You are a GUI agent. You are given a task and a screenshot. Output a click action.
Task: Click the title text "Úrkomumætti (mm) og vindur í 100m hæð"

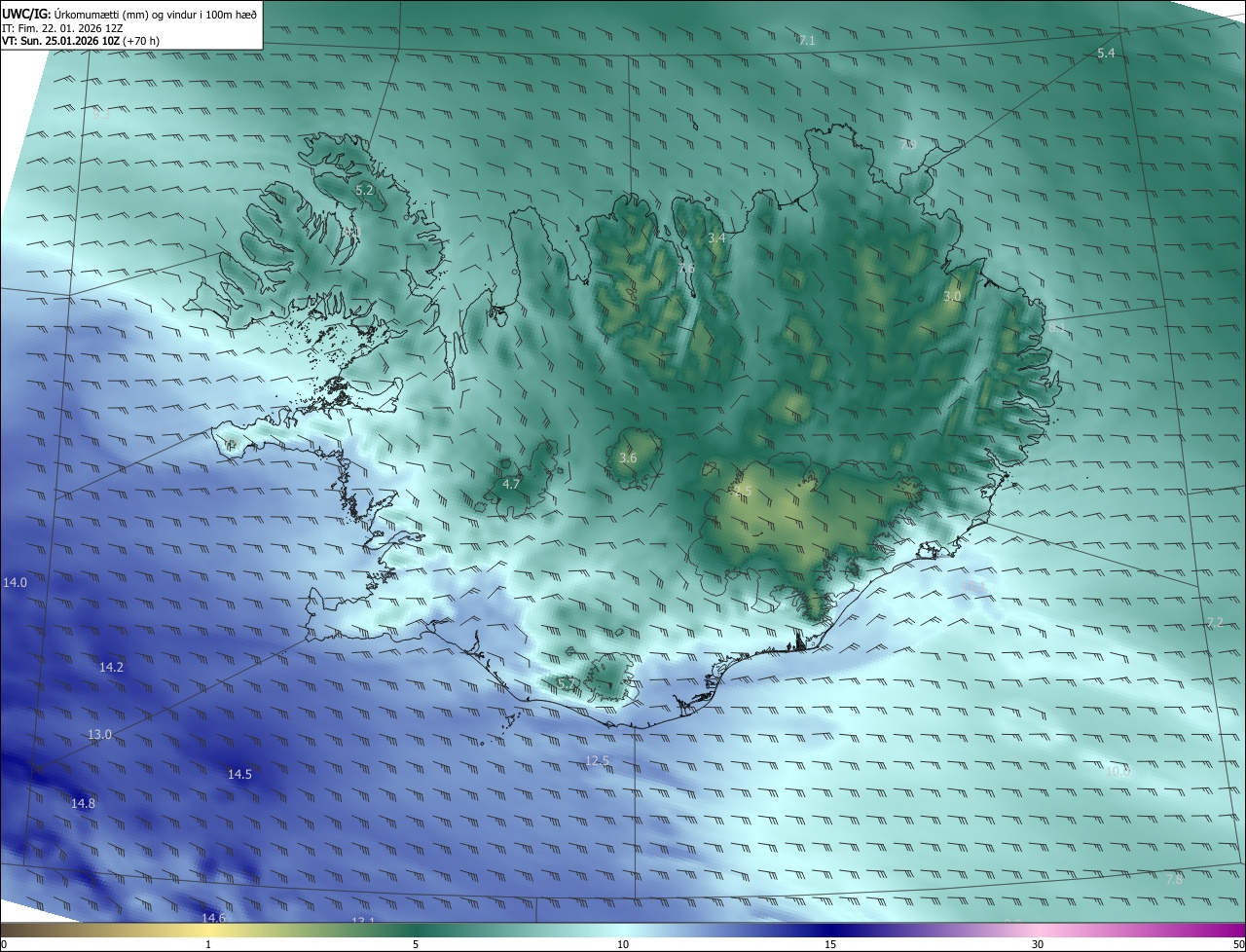click(x=157, y=13)
